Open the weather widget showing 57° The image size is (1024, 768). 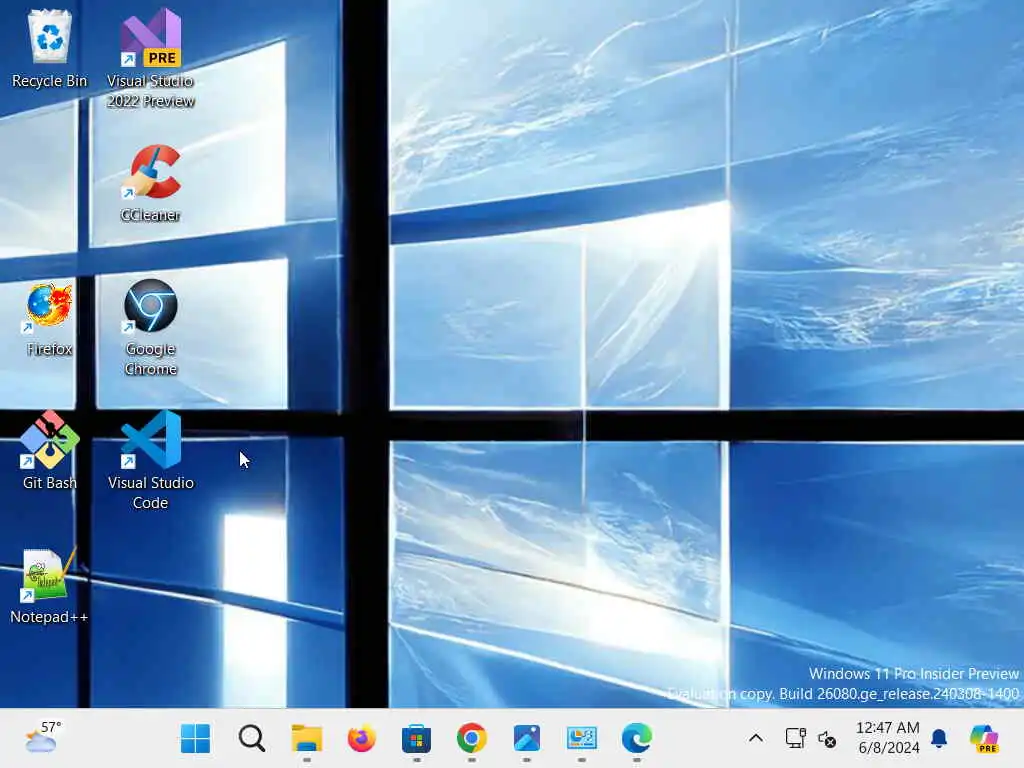43,739
